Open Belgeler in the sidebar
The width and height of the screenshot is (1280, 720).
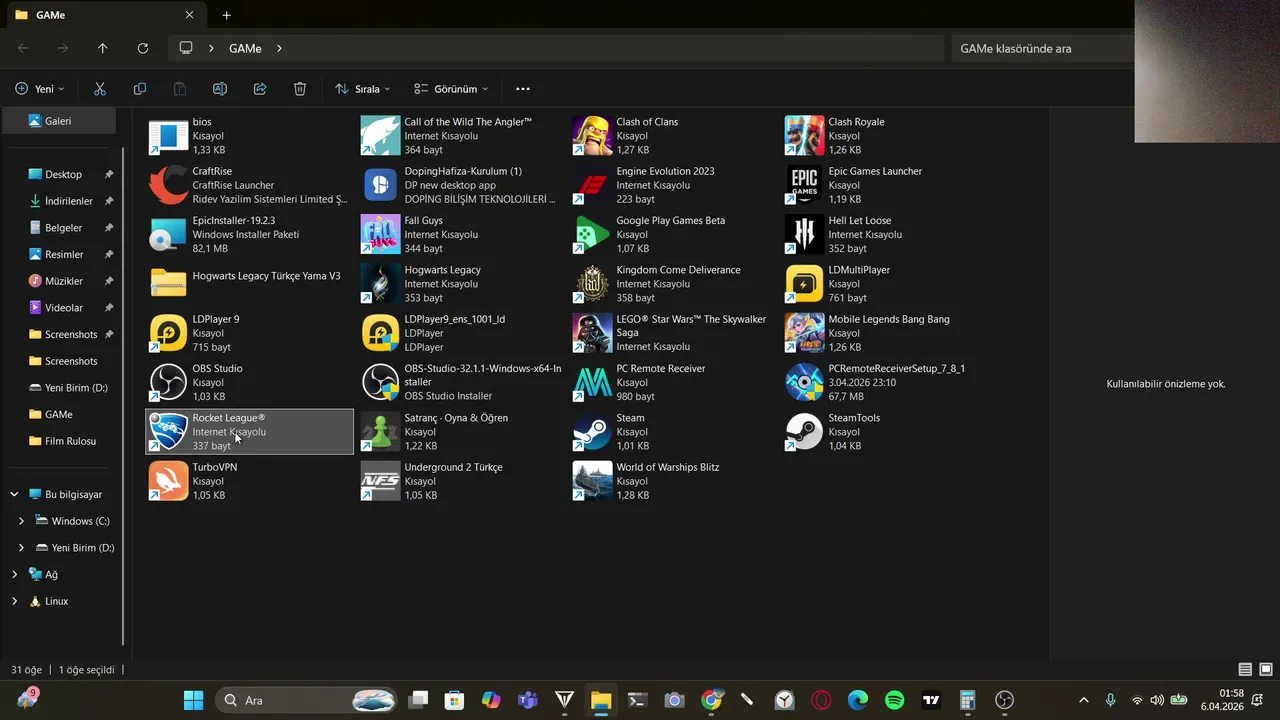tap(63, 228)
